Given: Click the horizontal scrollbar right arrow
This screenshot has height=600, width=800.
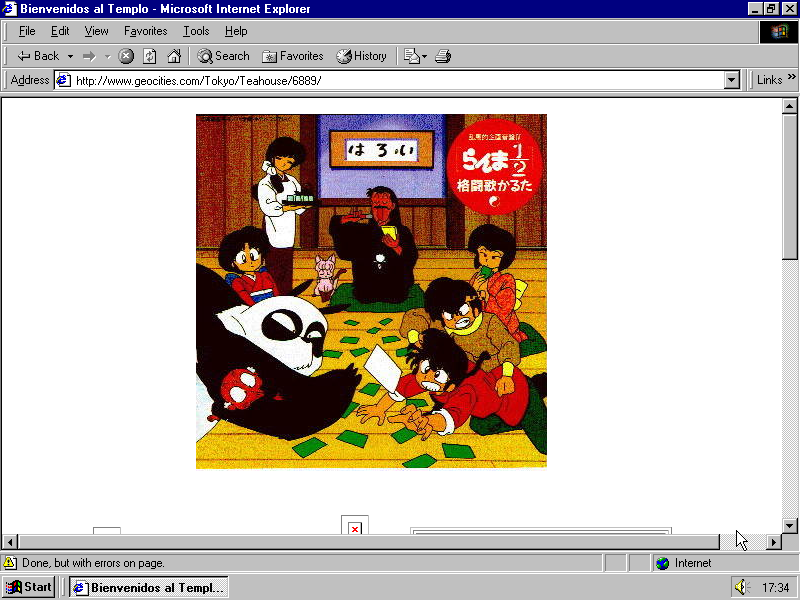Looking at the screenshot, I should [x=774, y=542].
